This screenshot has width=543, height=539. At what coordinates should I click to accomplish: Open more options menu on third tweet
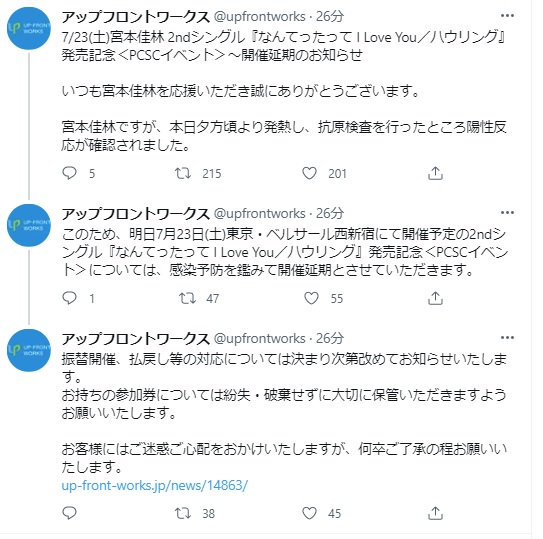coord(507,337)
